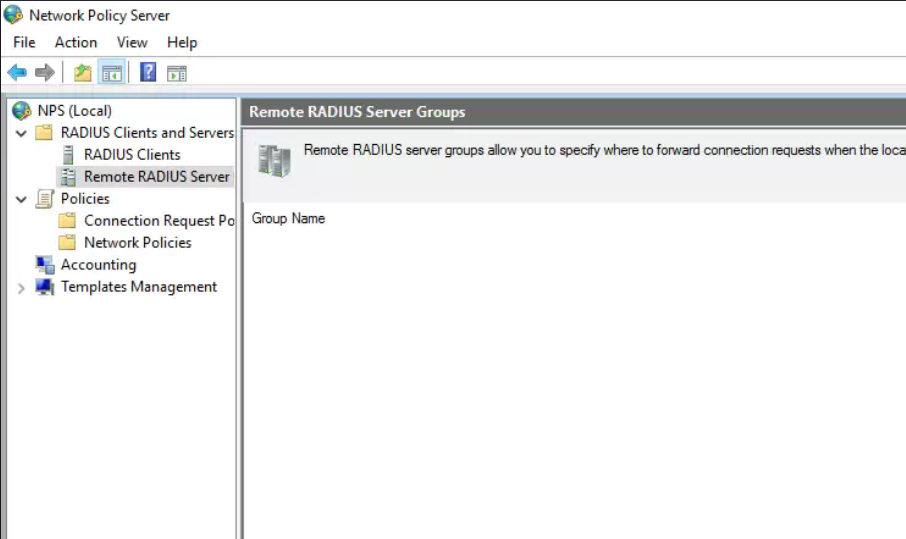Click the server groups icon in description panel

point(274,161)
